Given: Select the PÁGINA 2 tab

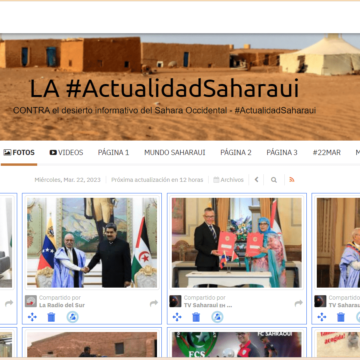Looking at the screenshot, I should click(236, 153).
